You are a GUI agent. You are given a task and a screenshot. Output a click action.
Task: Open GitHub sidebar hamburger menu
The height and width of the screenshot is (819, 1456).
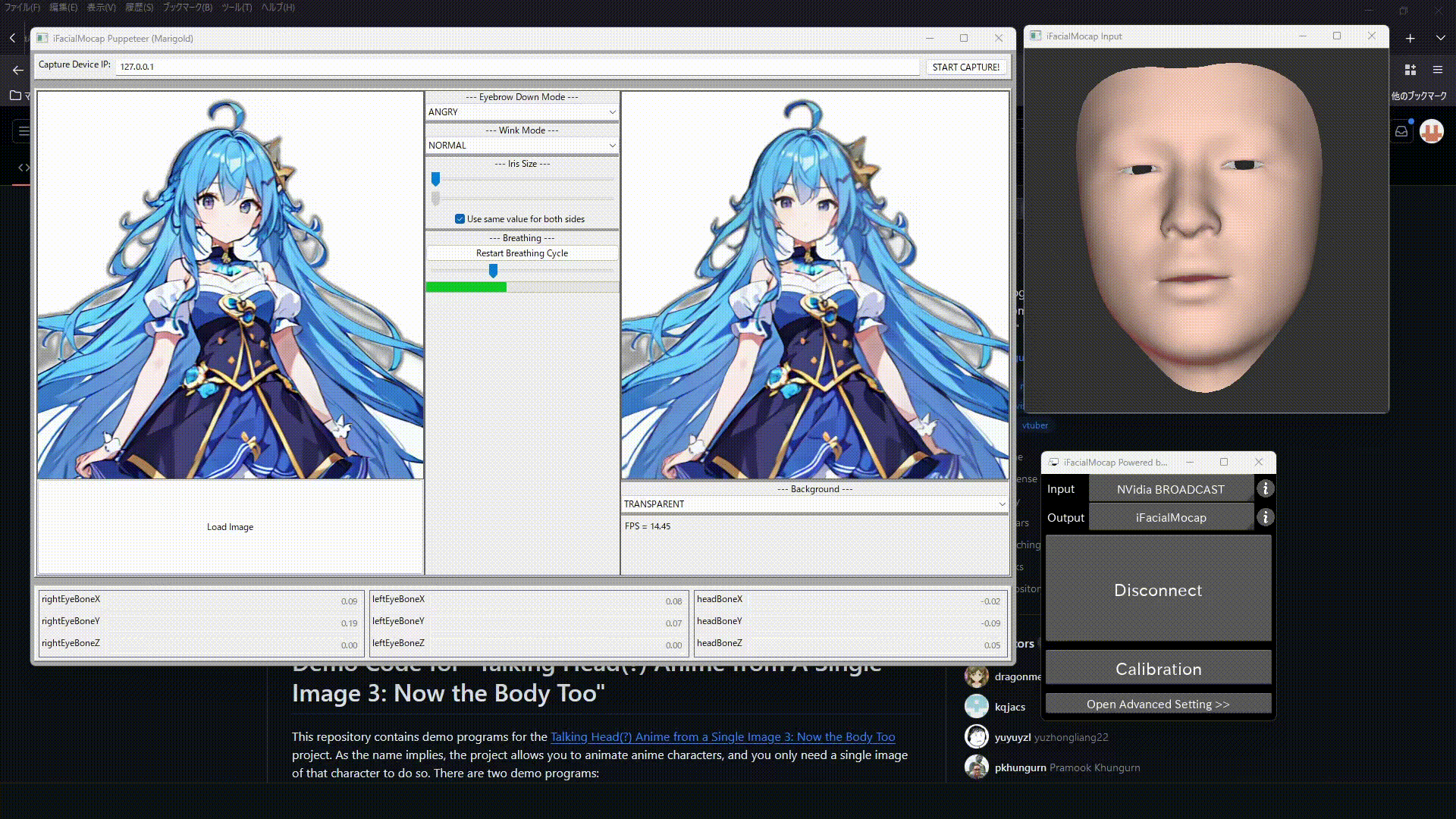pos(23,131)
